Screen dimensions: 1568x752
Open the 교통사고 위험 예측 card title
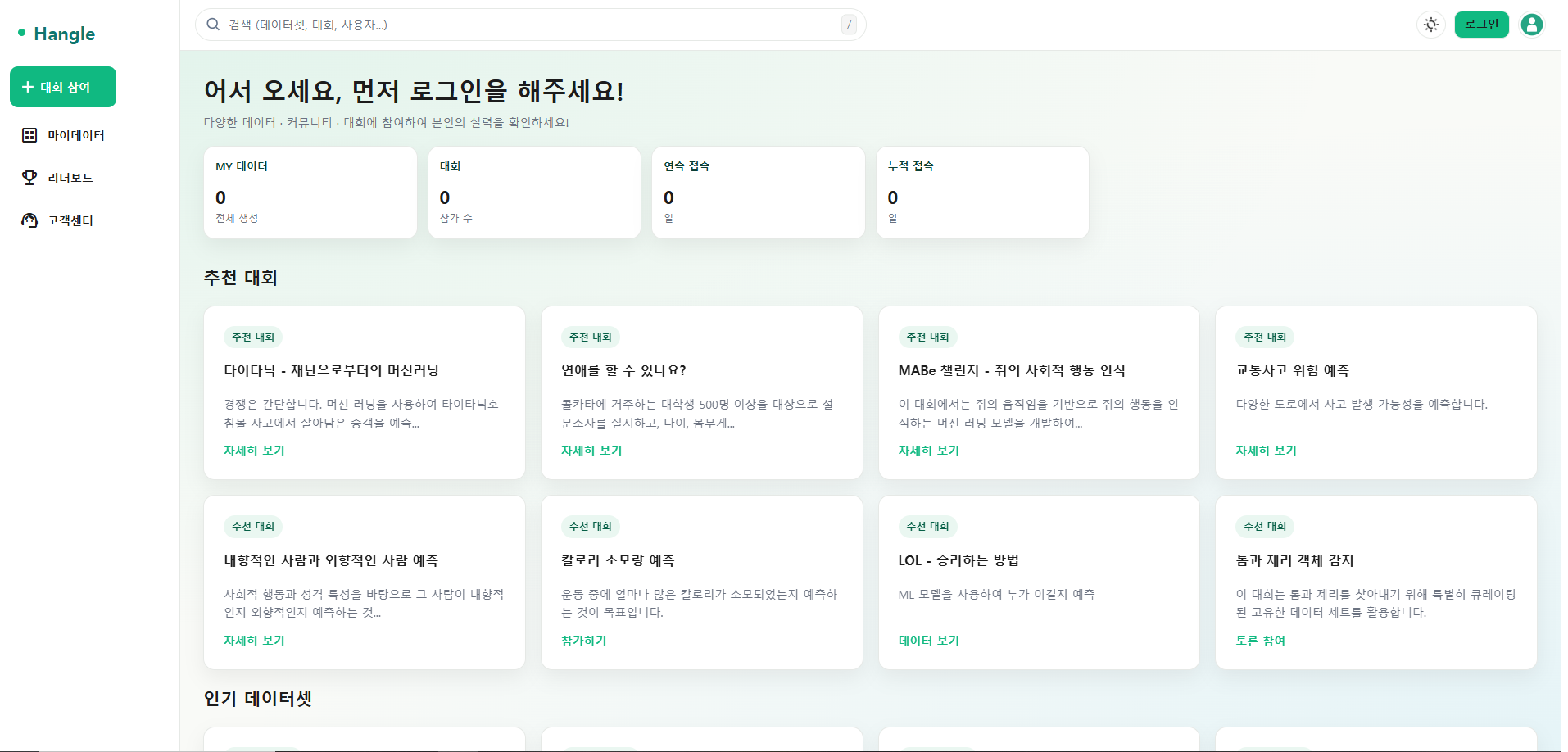pyautogui.click(x=1292, y=370)
